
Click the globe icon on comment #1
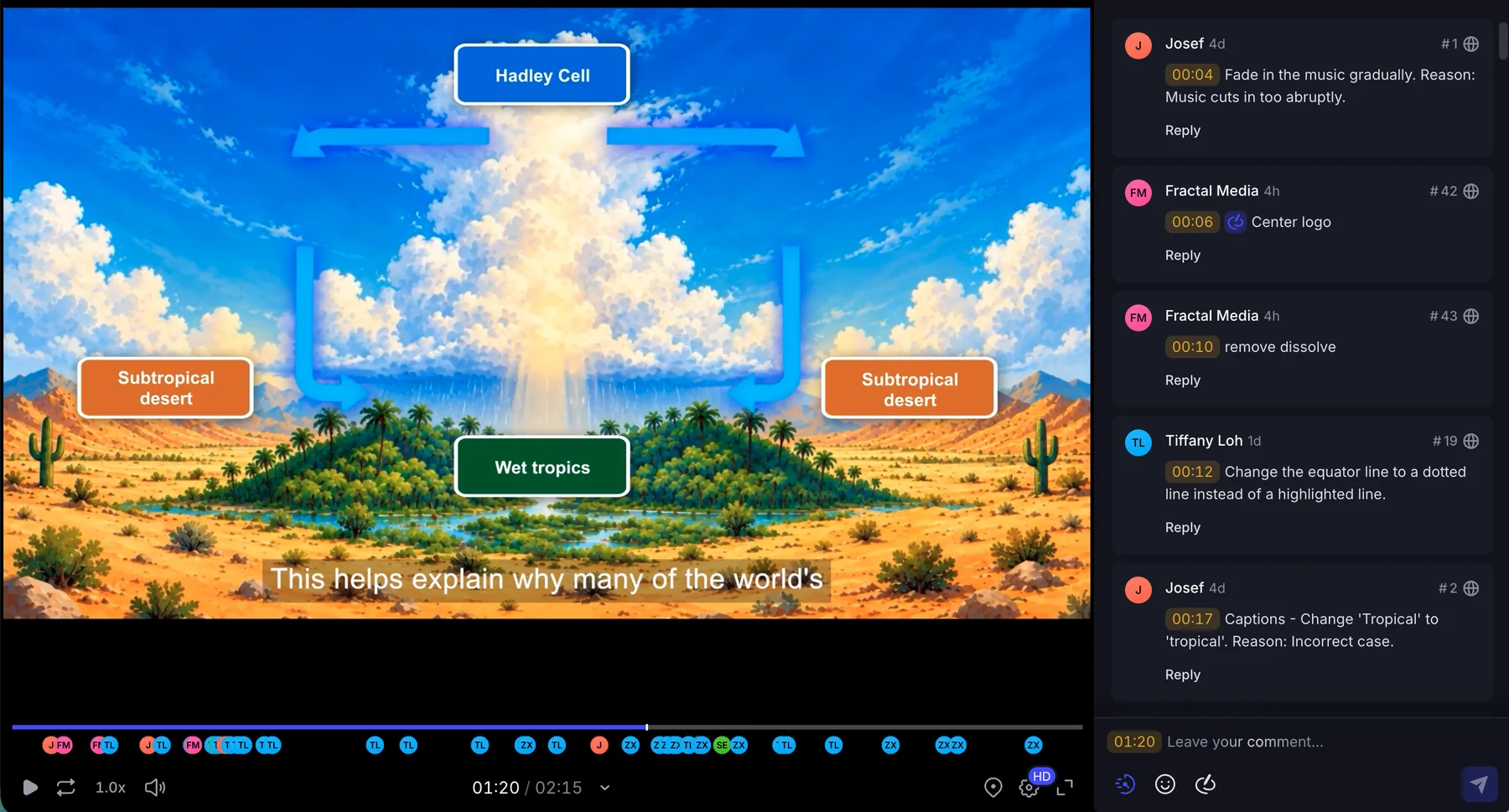pos(1471,44)
